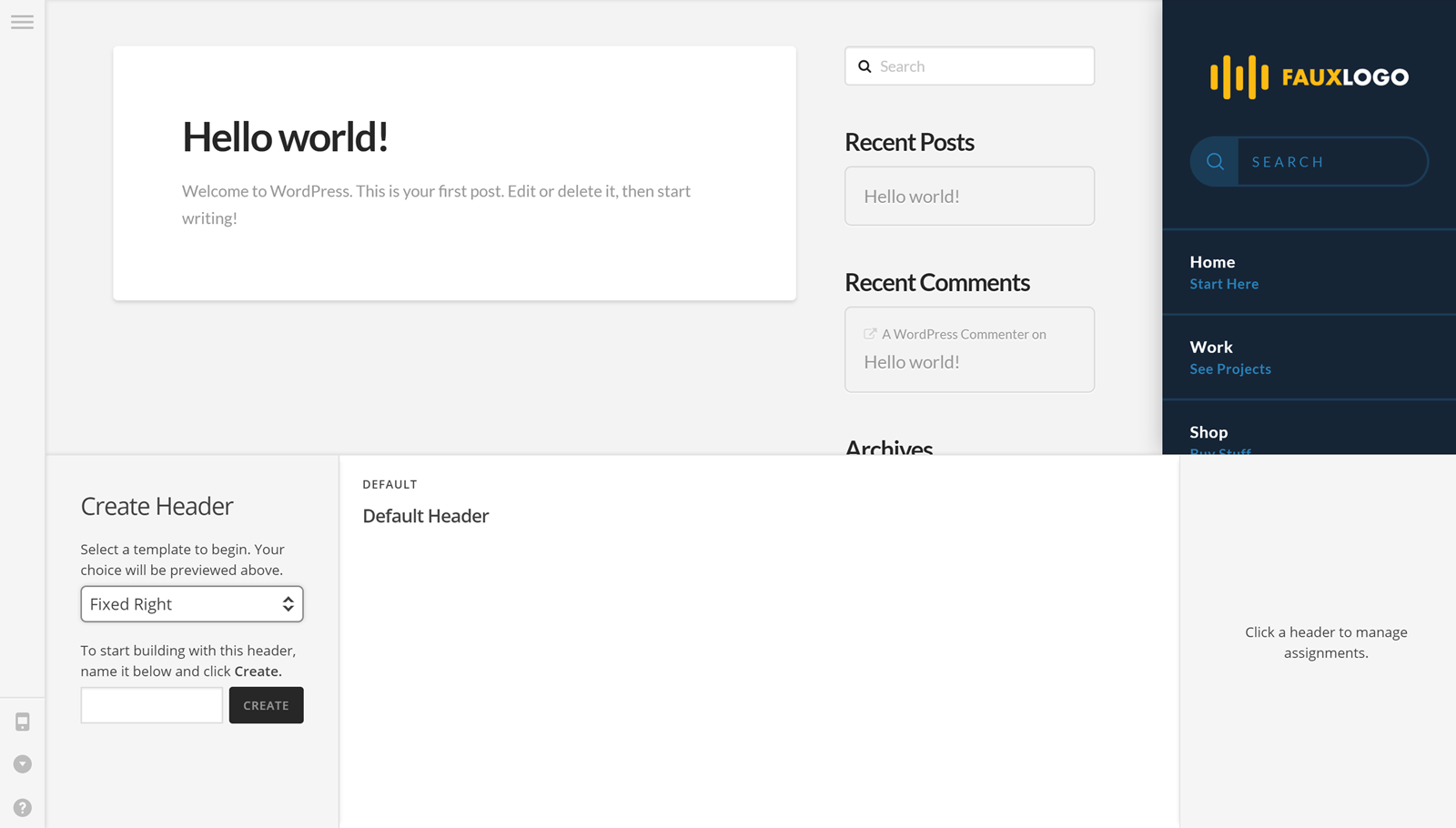The width and height of the screenshot is (1456, 828).
Task: Click Hello world! under Recent Posts
Action: pyautogui.click(x=912, y=197)
